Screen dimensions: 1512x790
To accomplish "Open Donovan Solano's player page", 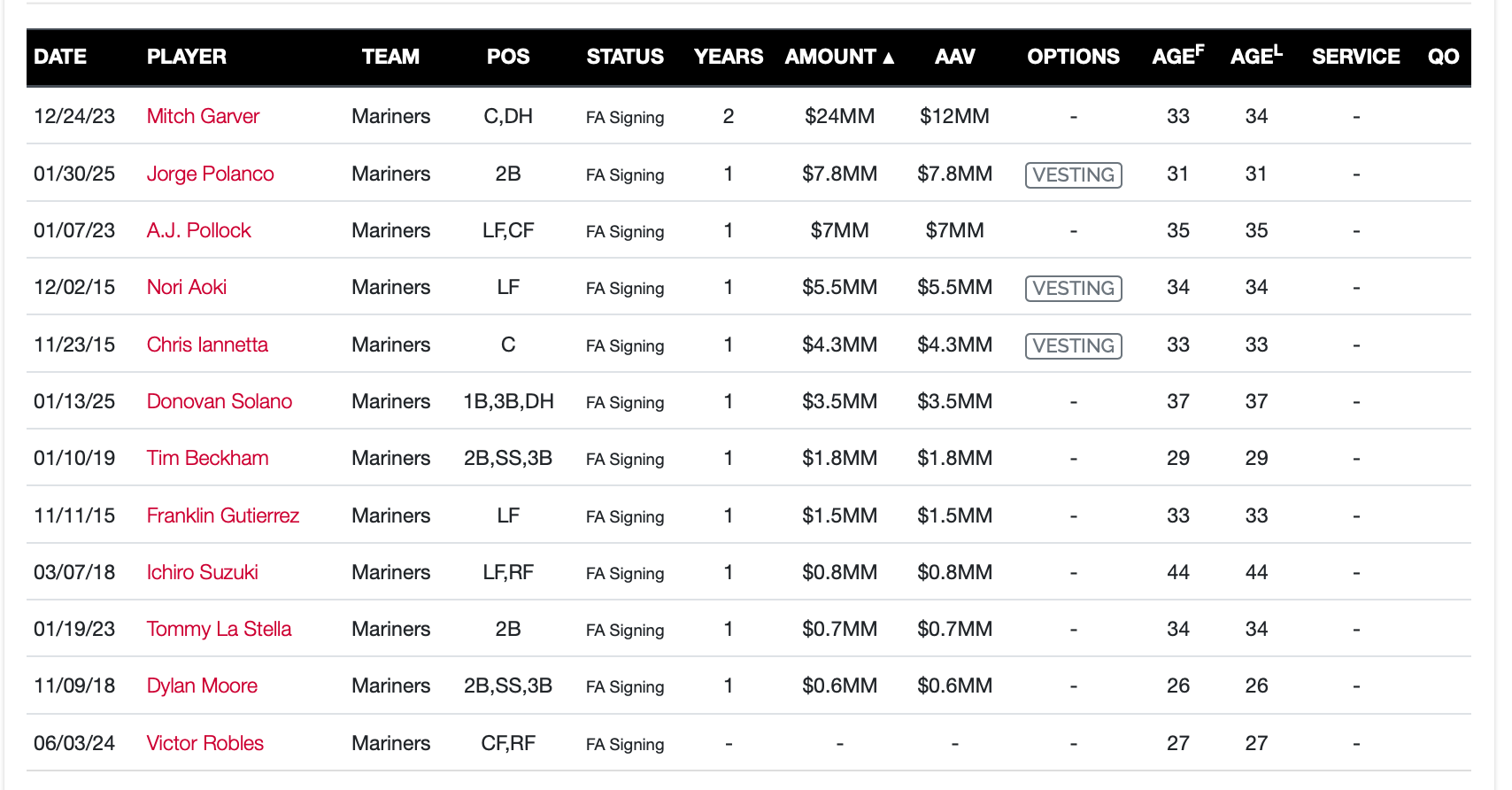I will (219, 401).
